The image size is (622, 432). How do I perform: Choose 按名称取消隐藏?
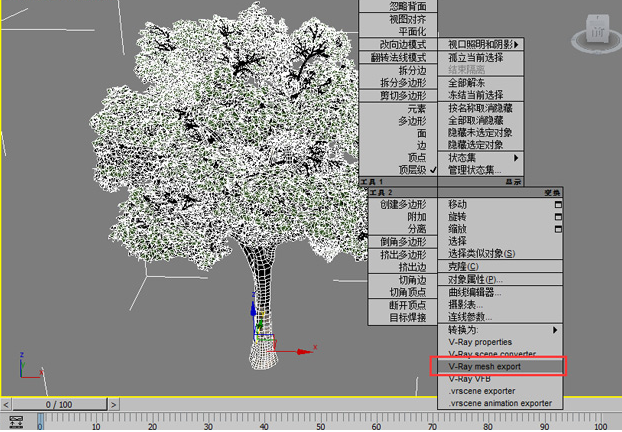[481, 108]
